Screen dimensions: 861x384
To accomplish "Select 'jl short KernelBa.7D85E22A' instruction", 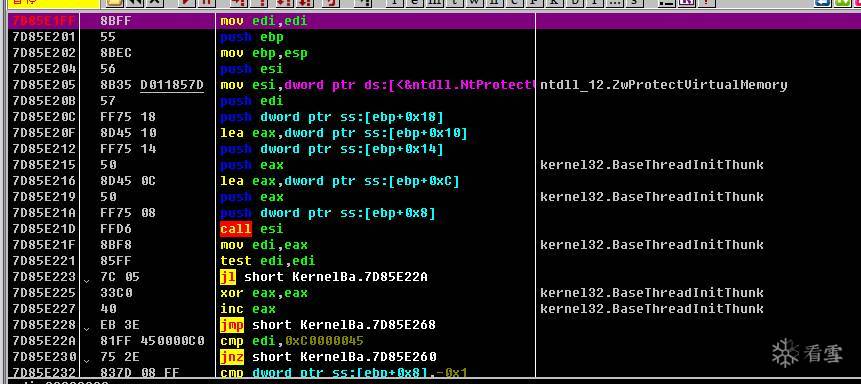I will pos(323,276).
